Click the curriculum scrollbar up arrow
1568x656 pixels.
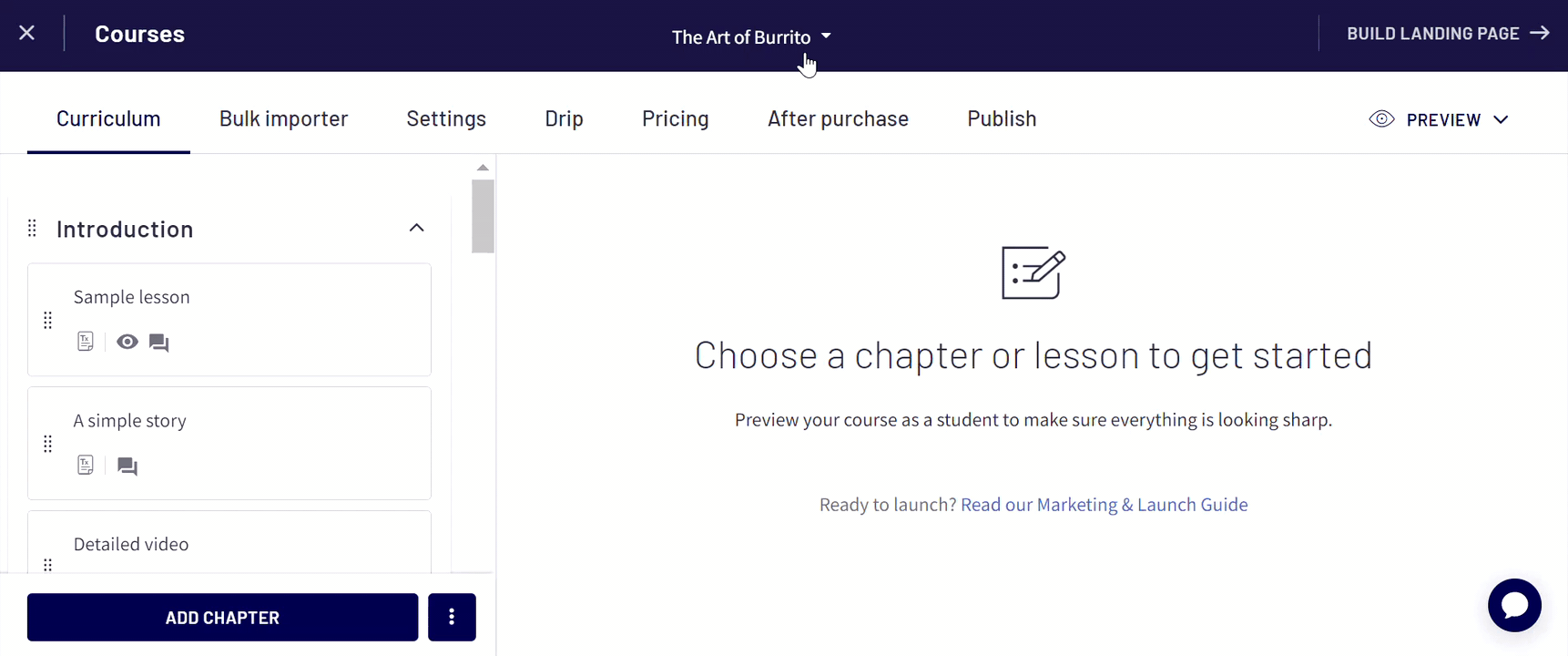coord(483,168)
